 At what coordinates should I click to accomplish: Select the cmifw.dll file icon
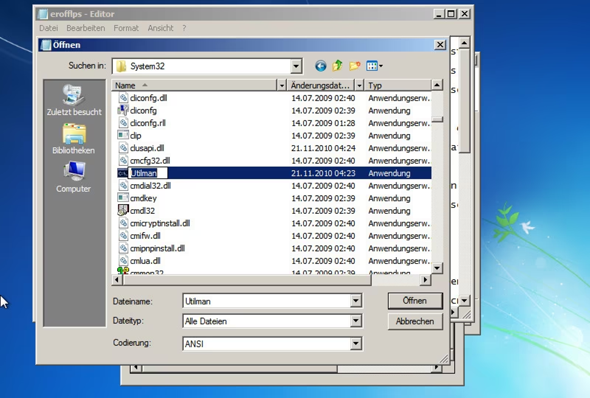coord(123,235)
